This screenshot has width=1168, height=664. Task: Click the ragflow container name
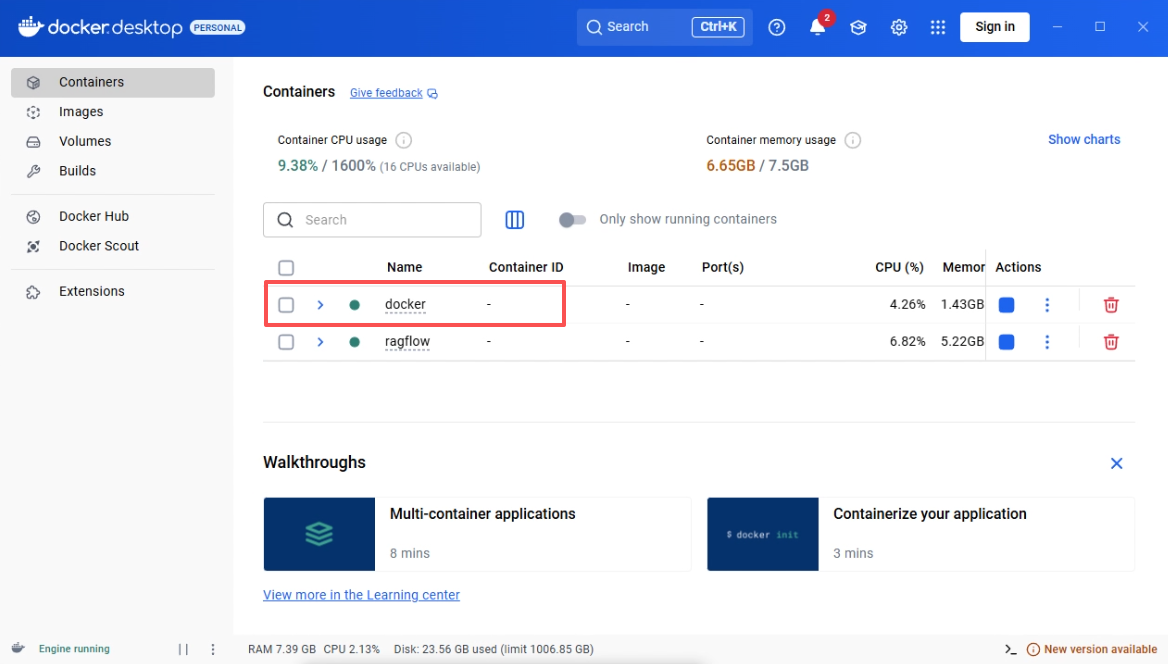coord(407,341)
